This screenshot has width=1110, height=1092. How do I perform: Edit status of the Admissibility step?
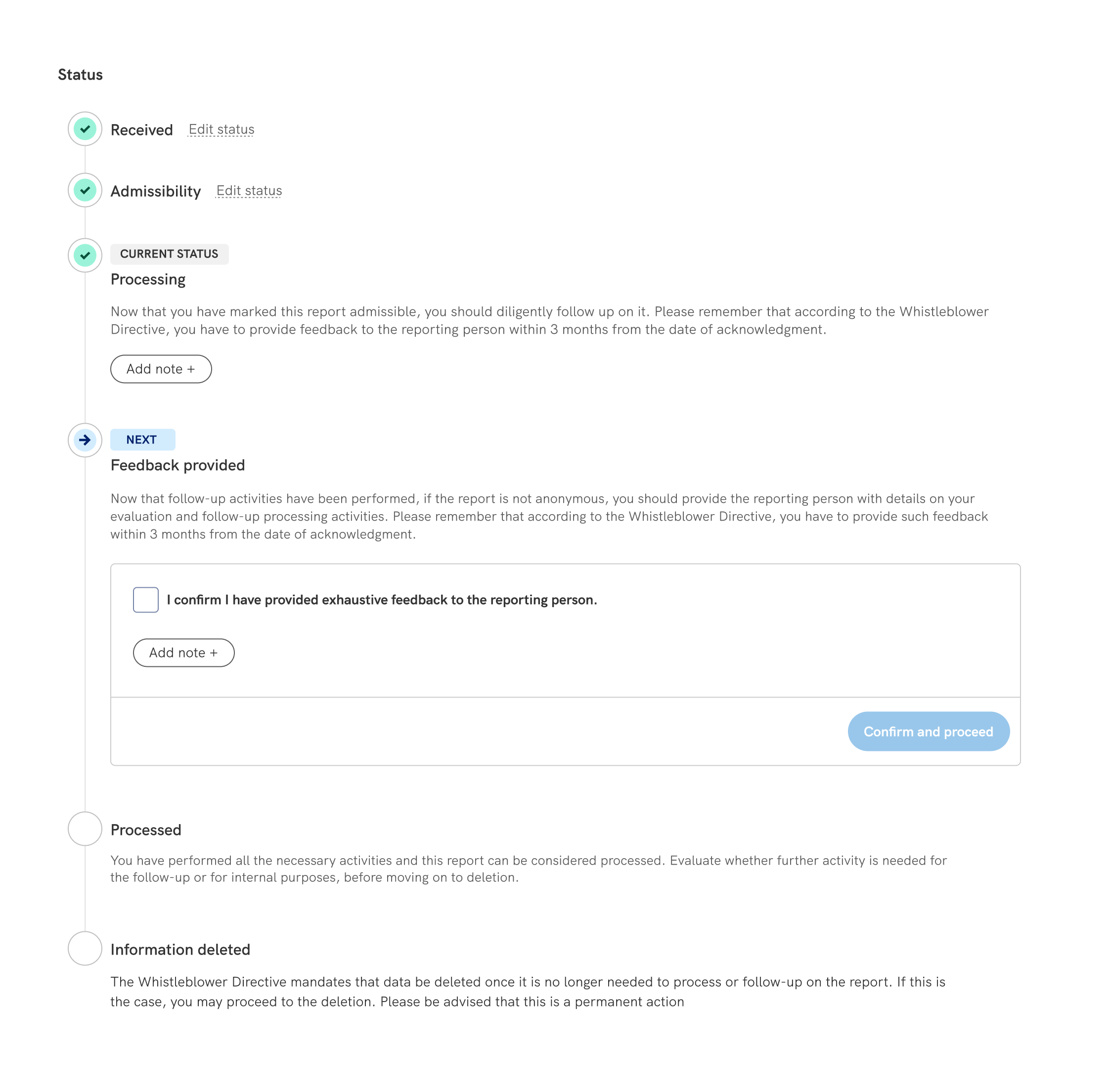(x=249, y=191)
